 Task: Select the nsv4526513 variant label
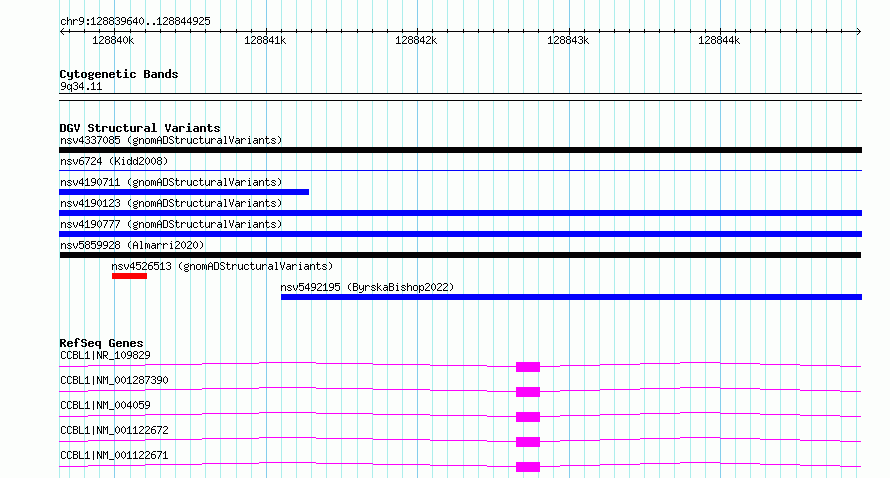(x=222, y=266)
